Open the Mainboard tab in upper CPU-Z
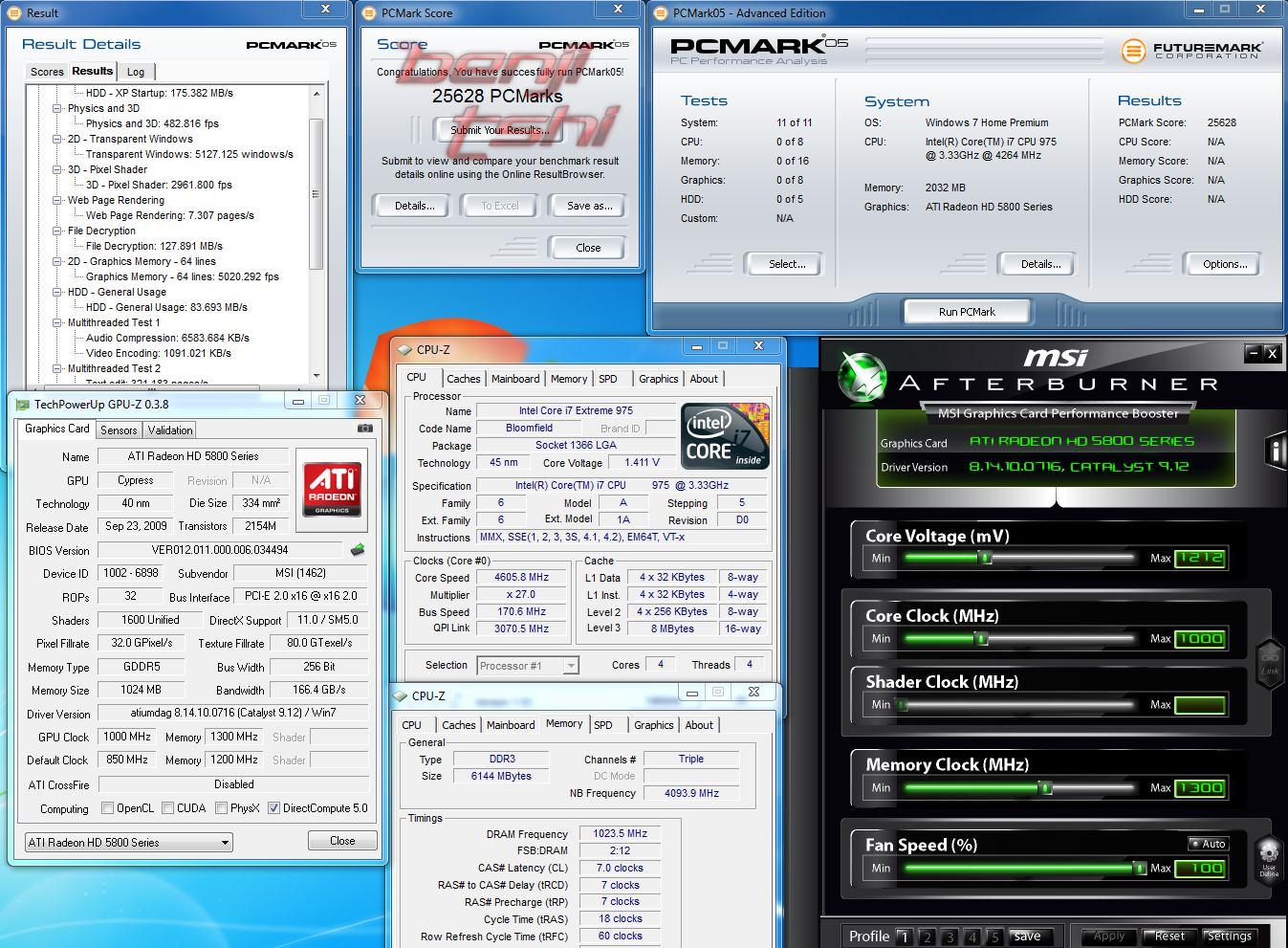The width and height of the screenshot is (1288, 948). click(x=515, y=379)
